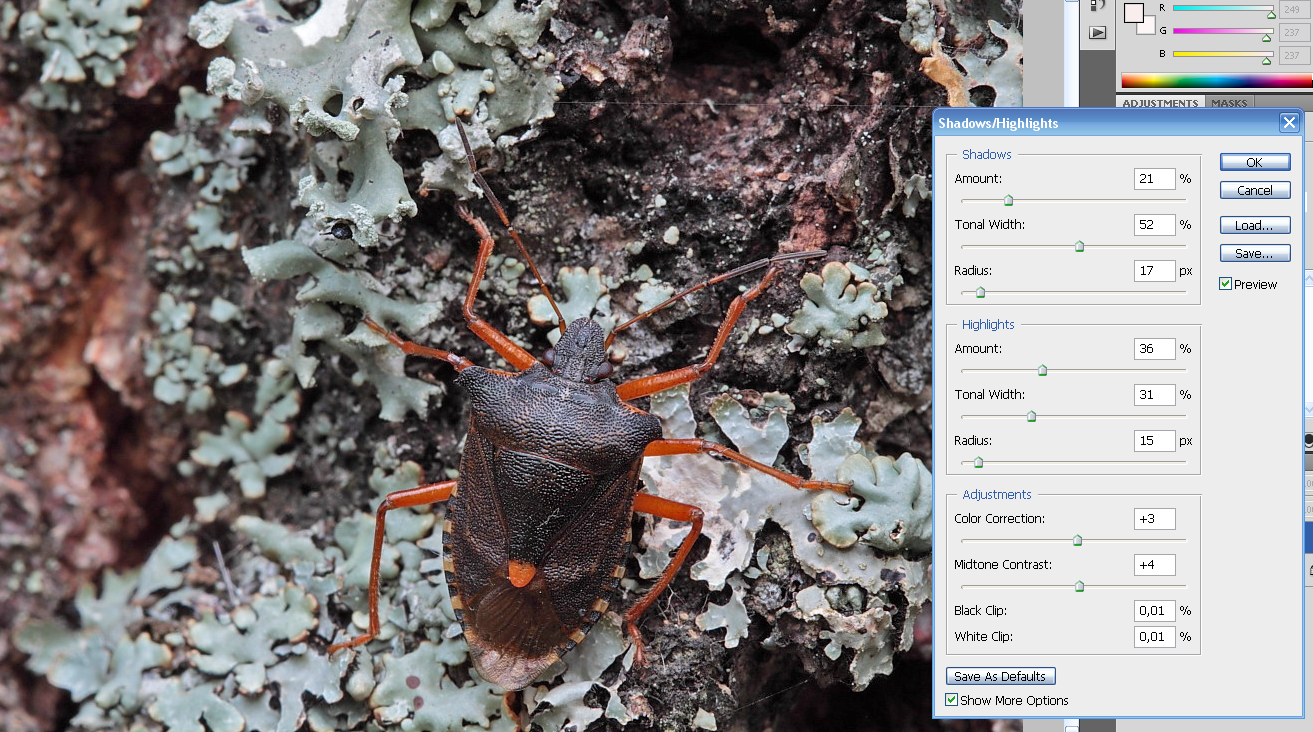Open the Load settings dialog
Image resolution: width=1313 pixels, height=732 pixels.
1254,225
